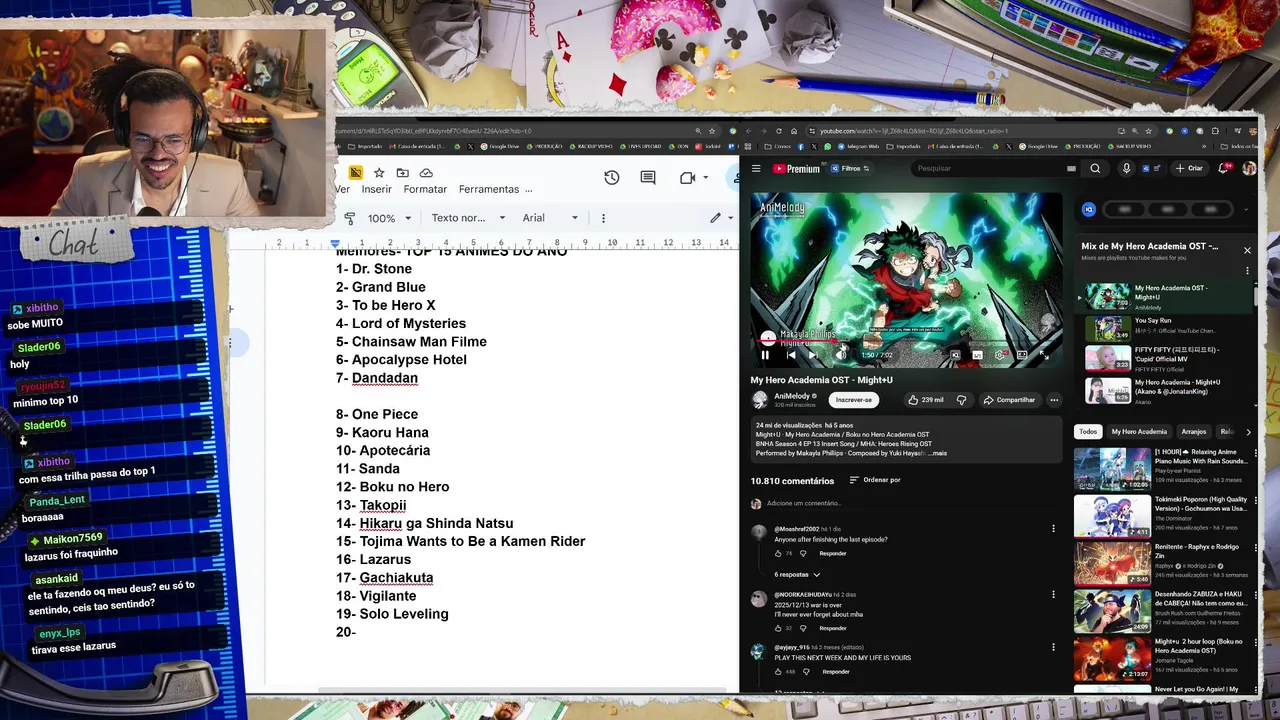Viewport: 1280px width, 720px height.
Task: Select the Arranjos filter chip
Action: pos(1194,432)
